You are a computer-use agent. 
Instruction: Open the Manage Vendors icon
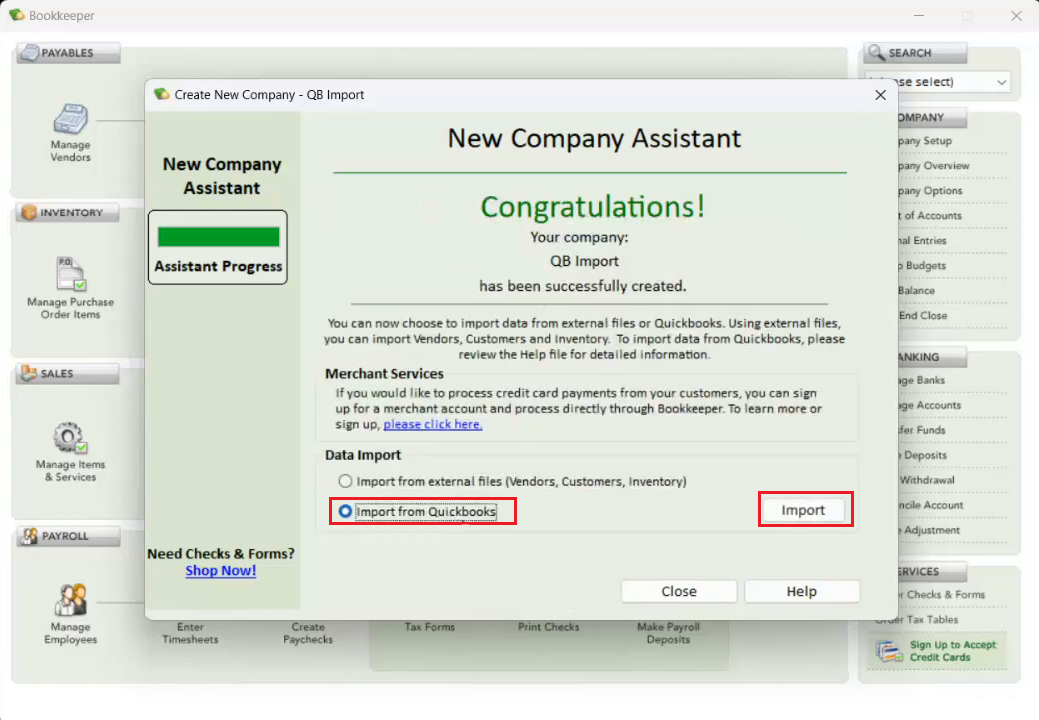[70, 120]
